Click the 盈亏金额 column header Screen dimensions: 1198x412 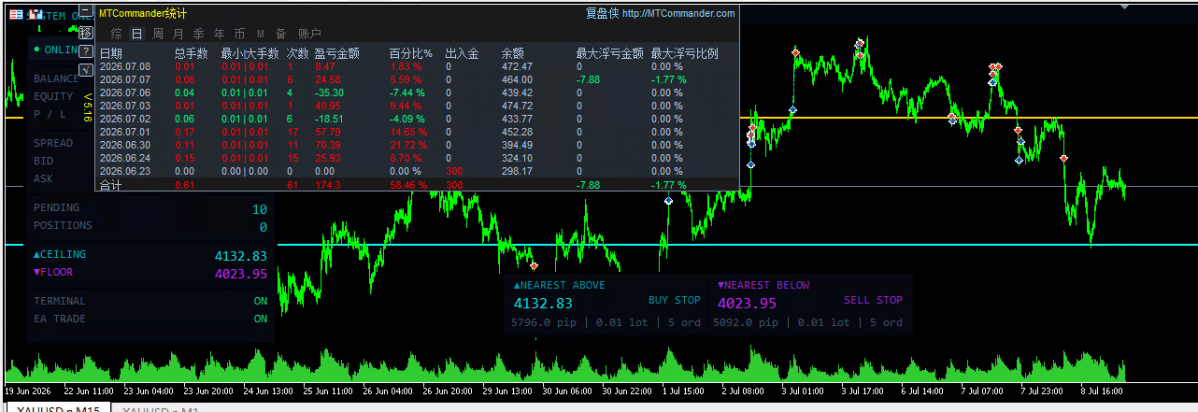pyautogui.click(x=337, y=54)
